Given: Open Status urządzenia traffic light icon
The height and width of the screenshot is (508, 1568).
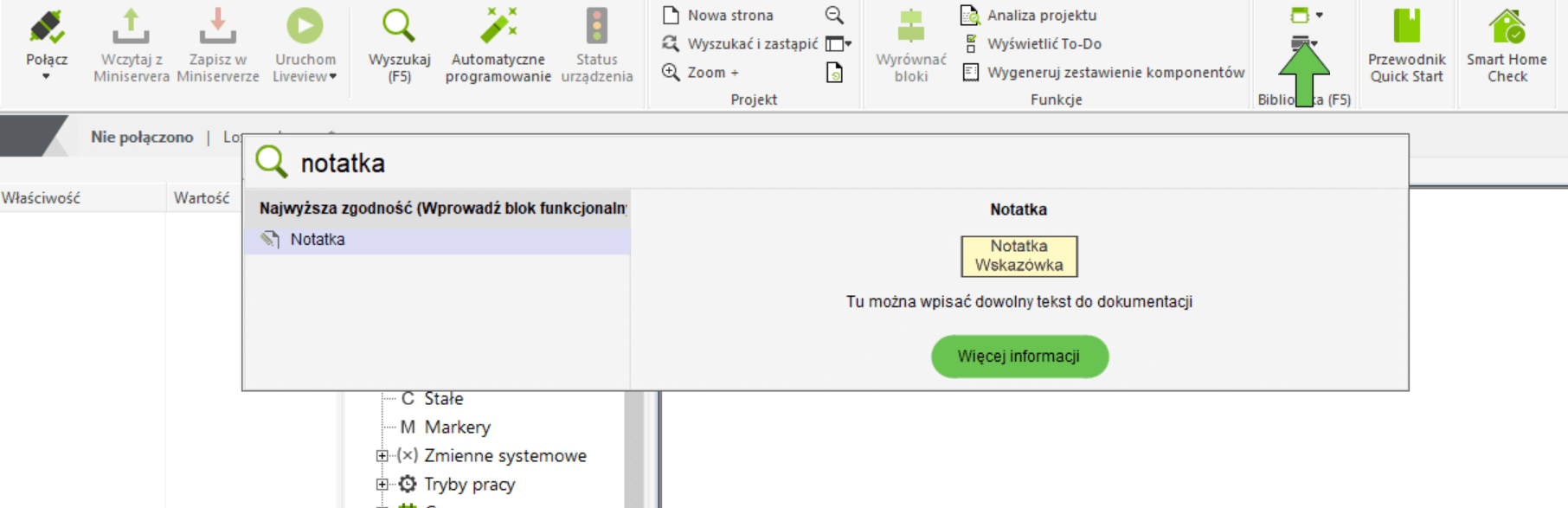Looking at the screenshot, I should click(596, 29).
